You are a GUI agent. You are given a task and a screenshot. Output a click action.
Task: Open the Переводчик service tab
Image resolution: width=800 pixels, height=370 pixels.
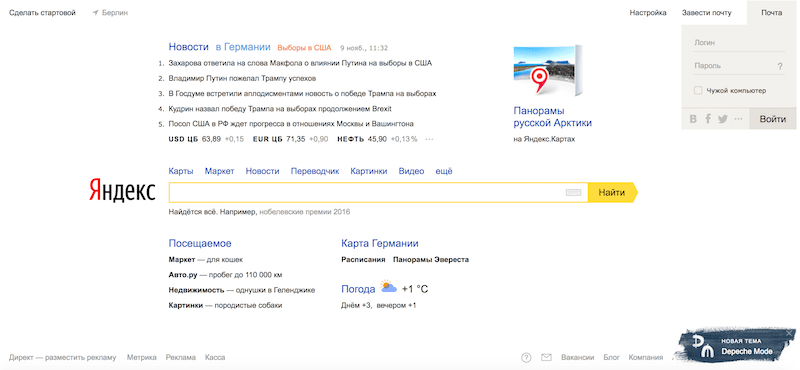coord(315,171)
